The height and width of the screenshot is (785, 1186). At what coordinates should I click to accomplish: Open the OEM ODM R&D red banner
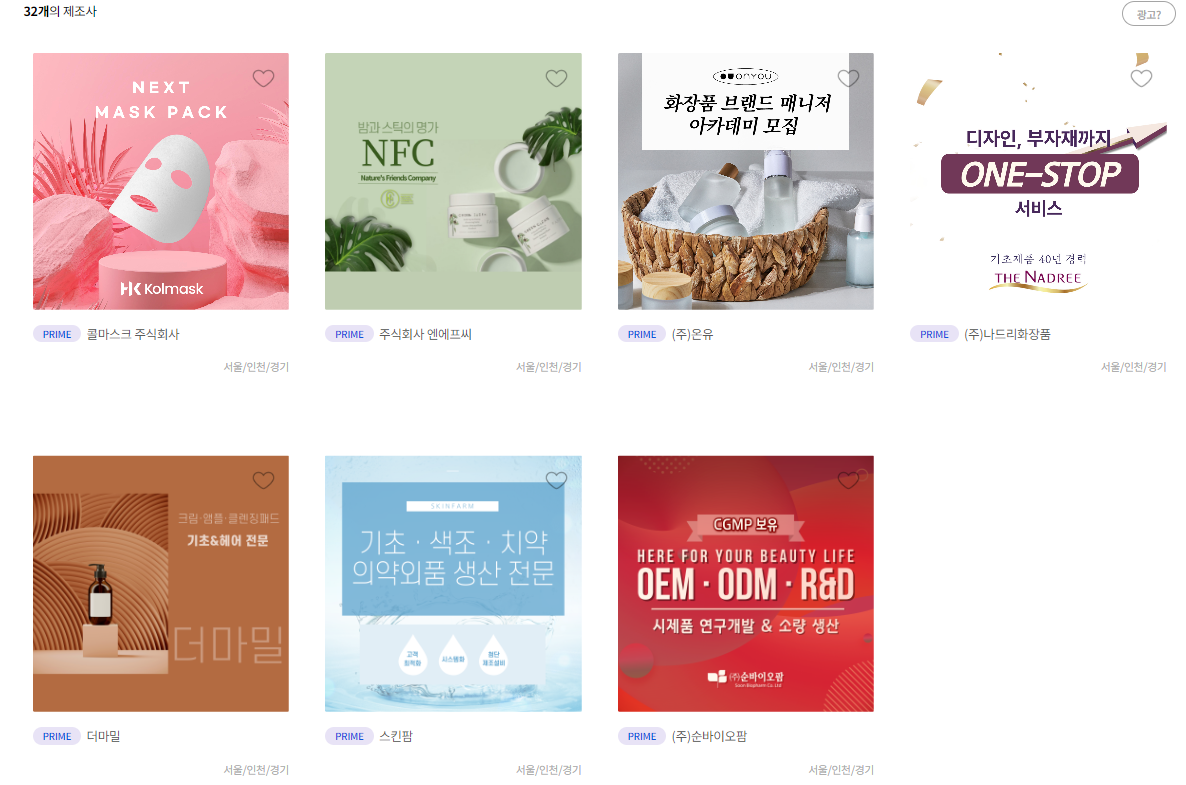746,584
